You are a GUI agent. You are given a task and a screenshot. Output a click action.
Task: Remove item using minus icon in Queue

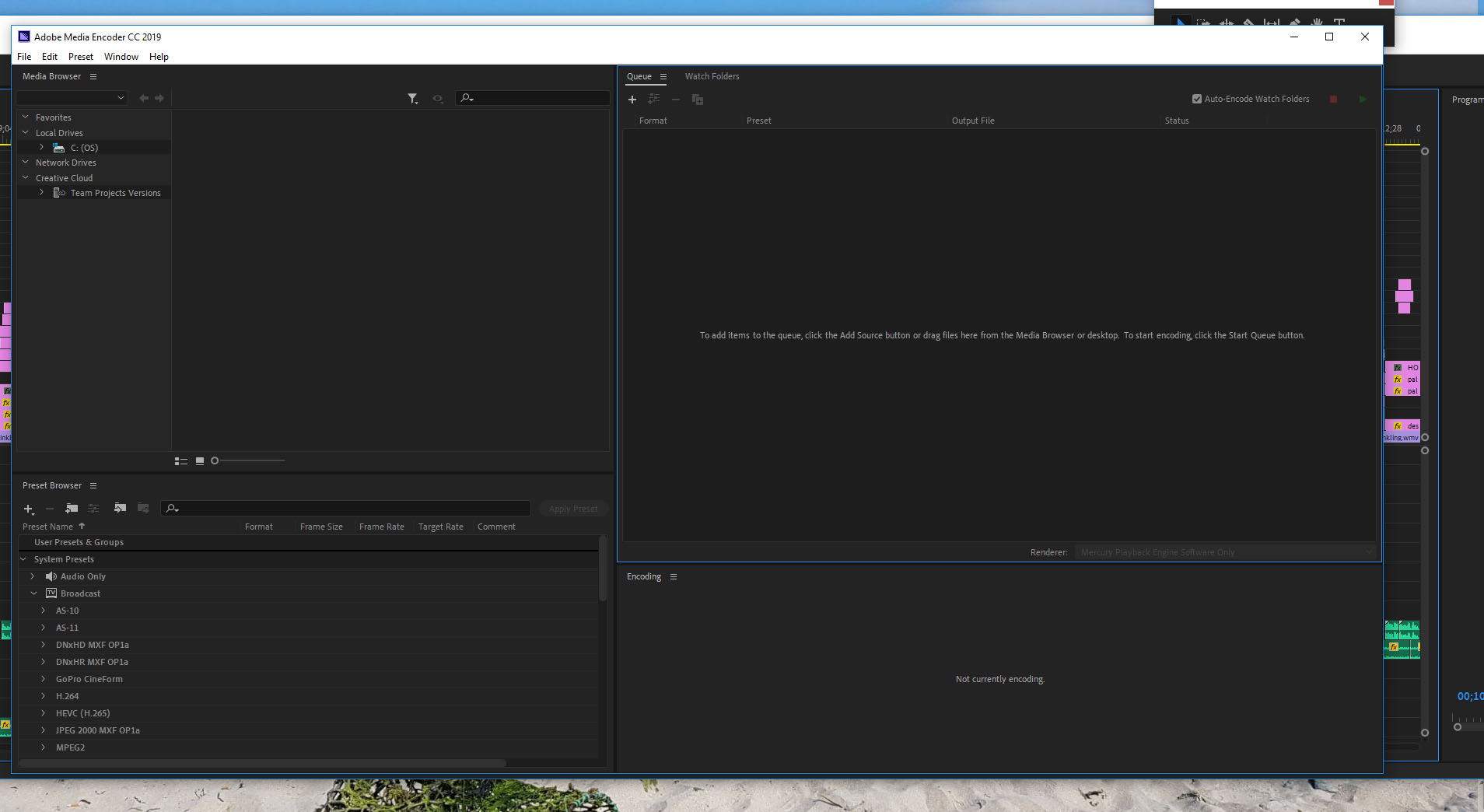[x=676, y=100]
